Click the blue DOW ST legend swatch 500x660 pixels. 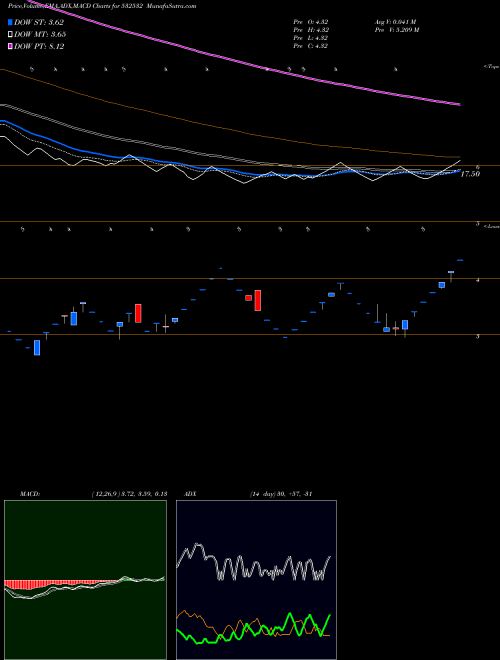10,22
